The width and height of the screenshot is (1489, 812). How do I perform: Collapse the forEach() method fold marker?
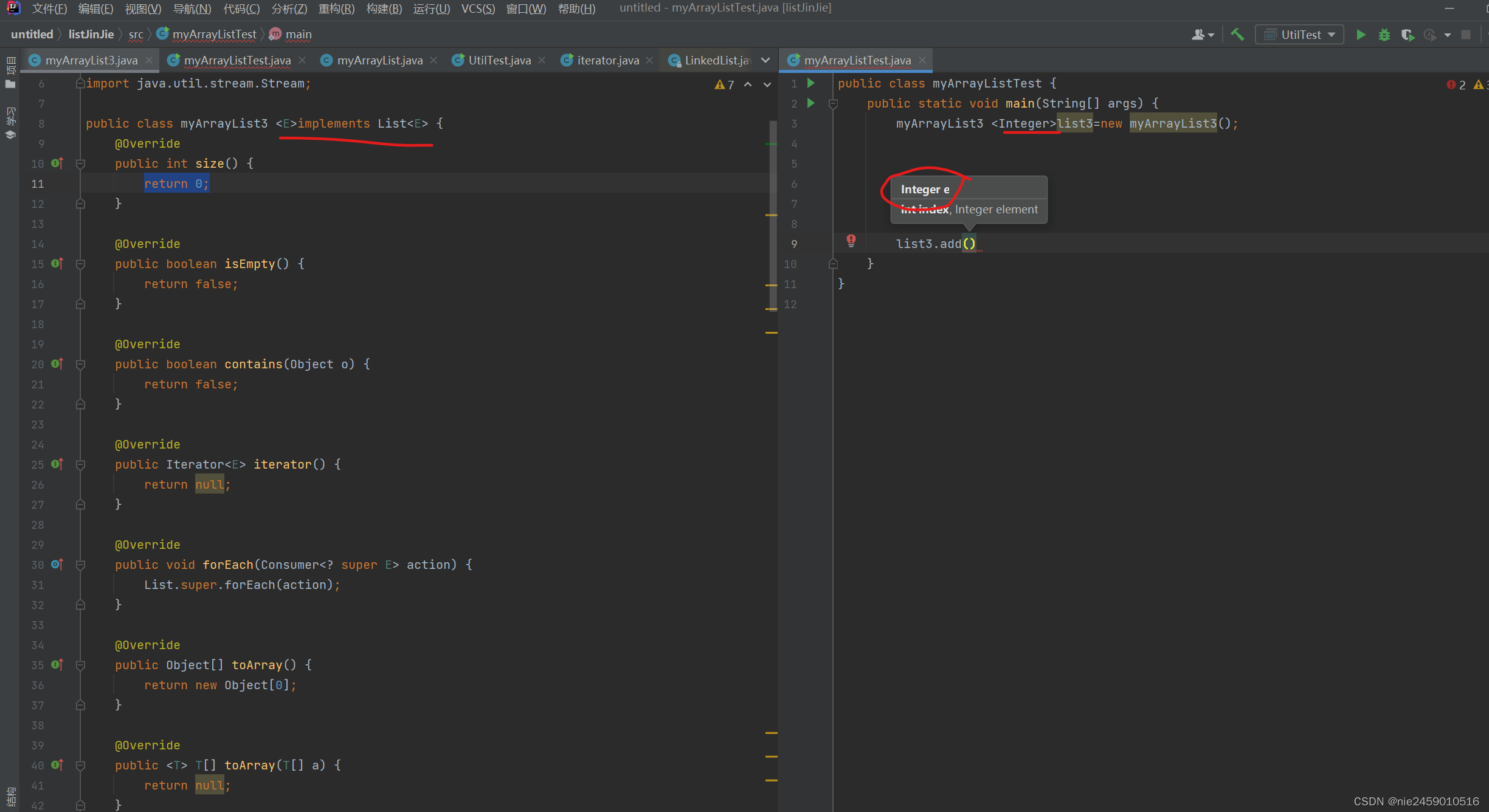[x=80, y=565]
